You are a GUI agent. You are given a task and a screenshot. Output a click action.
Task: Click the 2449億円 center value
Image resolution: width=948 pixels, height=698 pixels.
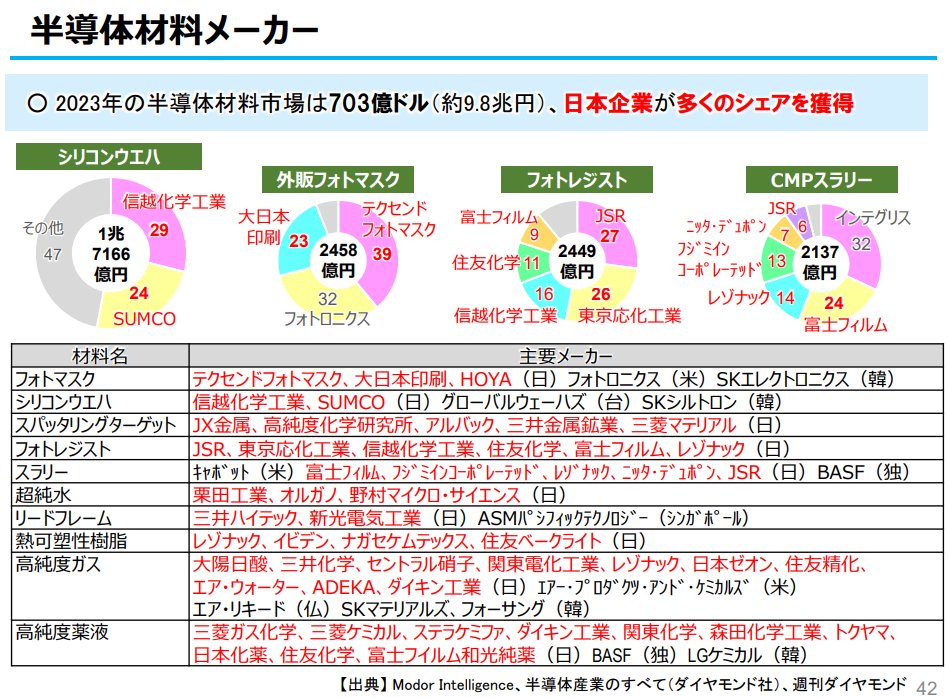[577, 261]
